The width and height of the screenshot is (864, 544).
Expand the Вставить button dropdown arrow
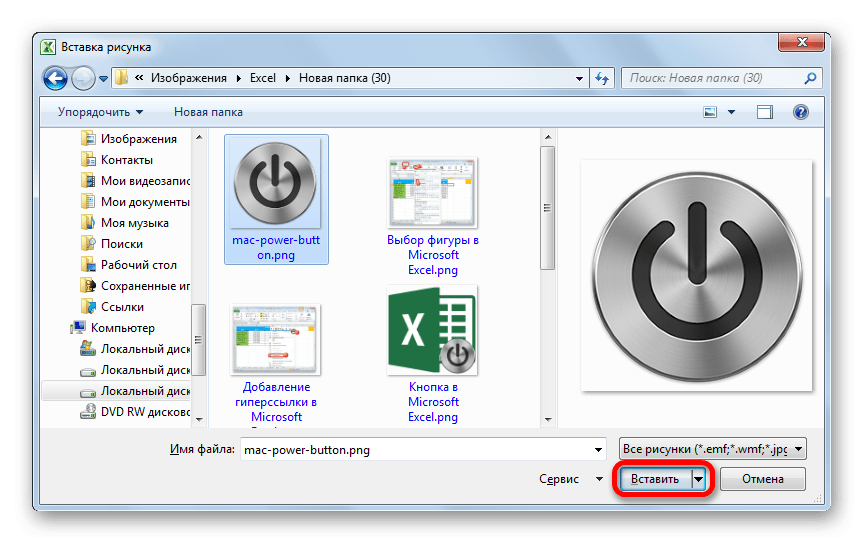(x=699, y=479)
